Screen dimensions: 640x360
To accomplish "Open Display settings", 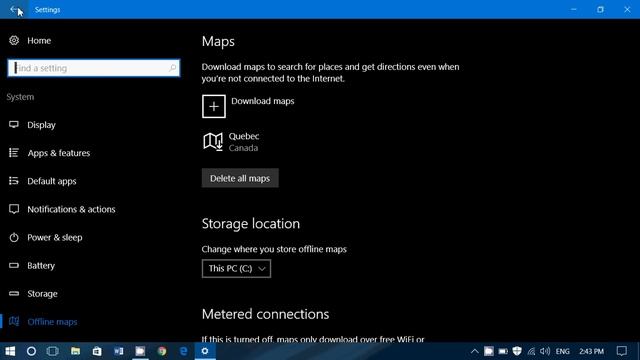I will tap(41, 125).
